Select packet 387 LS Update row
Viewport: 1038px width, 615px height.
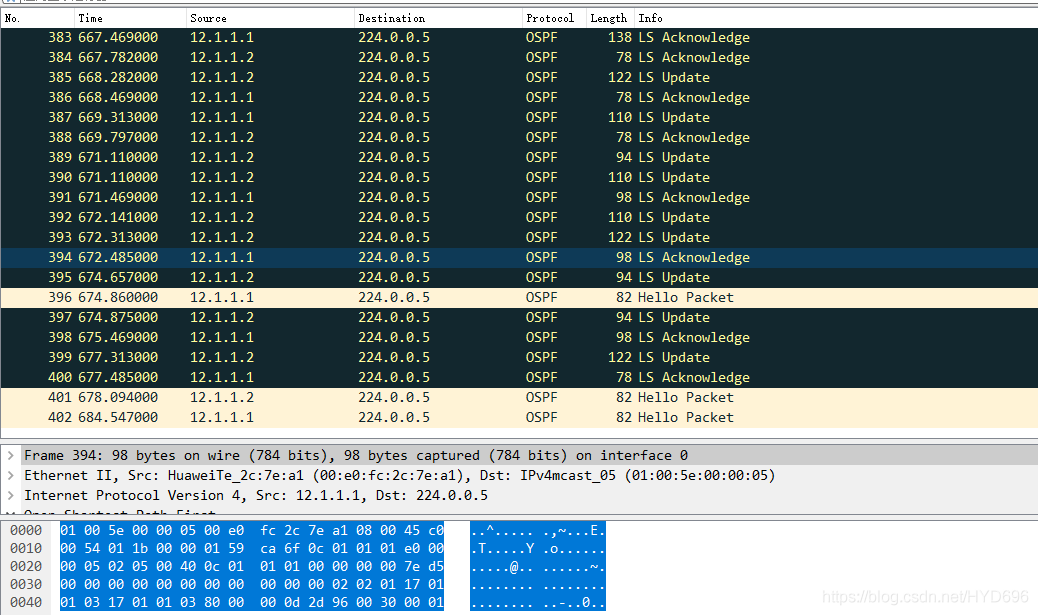click(519, 117)
